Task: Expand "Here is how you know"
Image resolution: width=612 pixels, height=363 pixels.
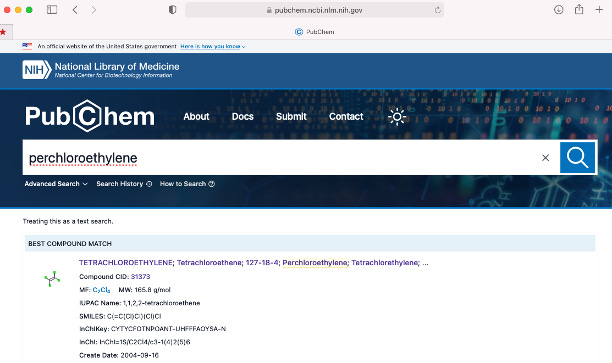Action: [213, 46]
